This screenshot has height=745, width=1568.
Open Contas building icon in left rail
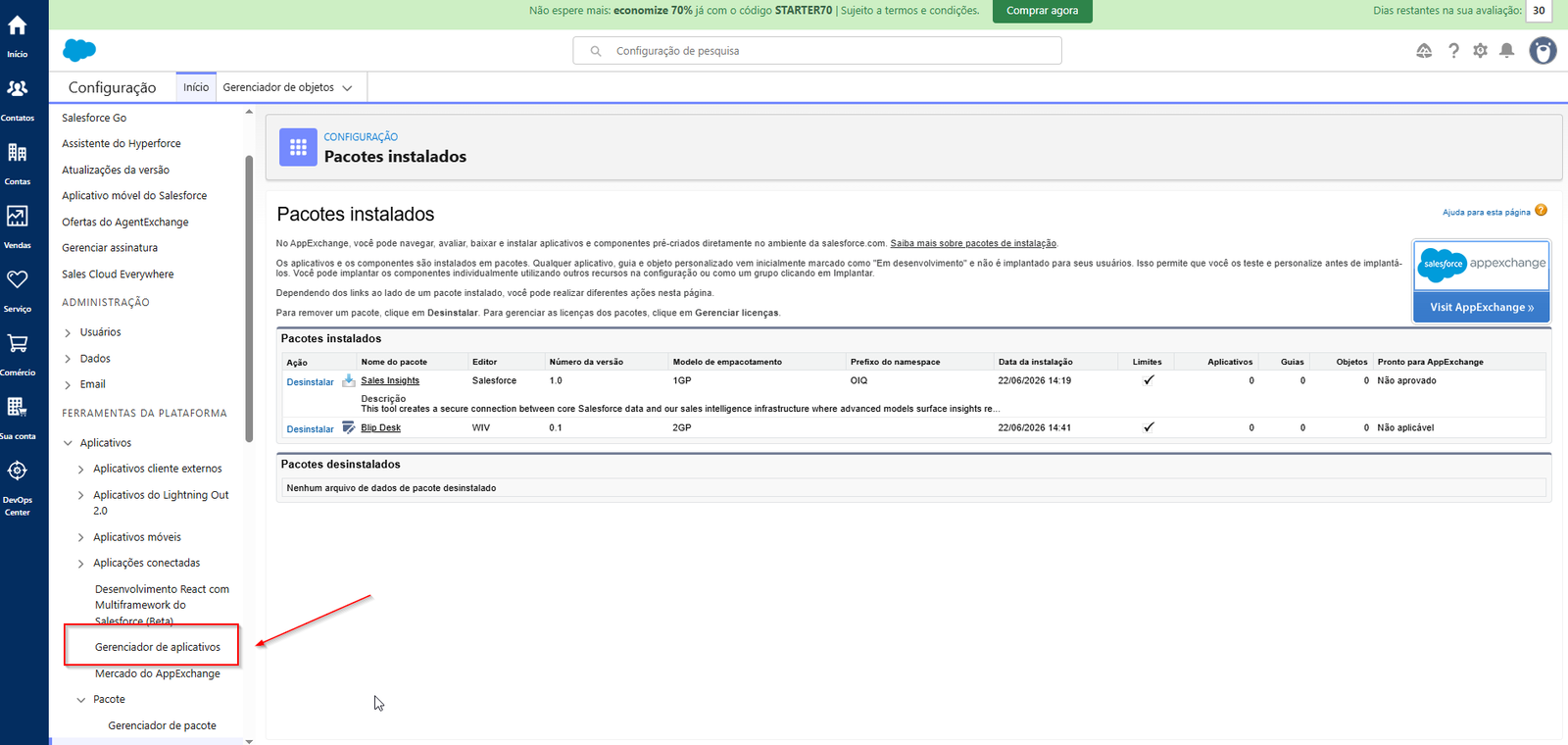point(18,152)
